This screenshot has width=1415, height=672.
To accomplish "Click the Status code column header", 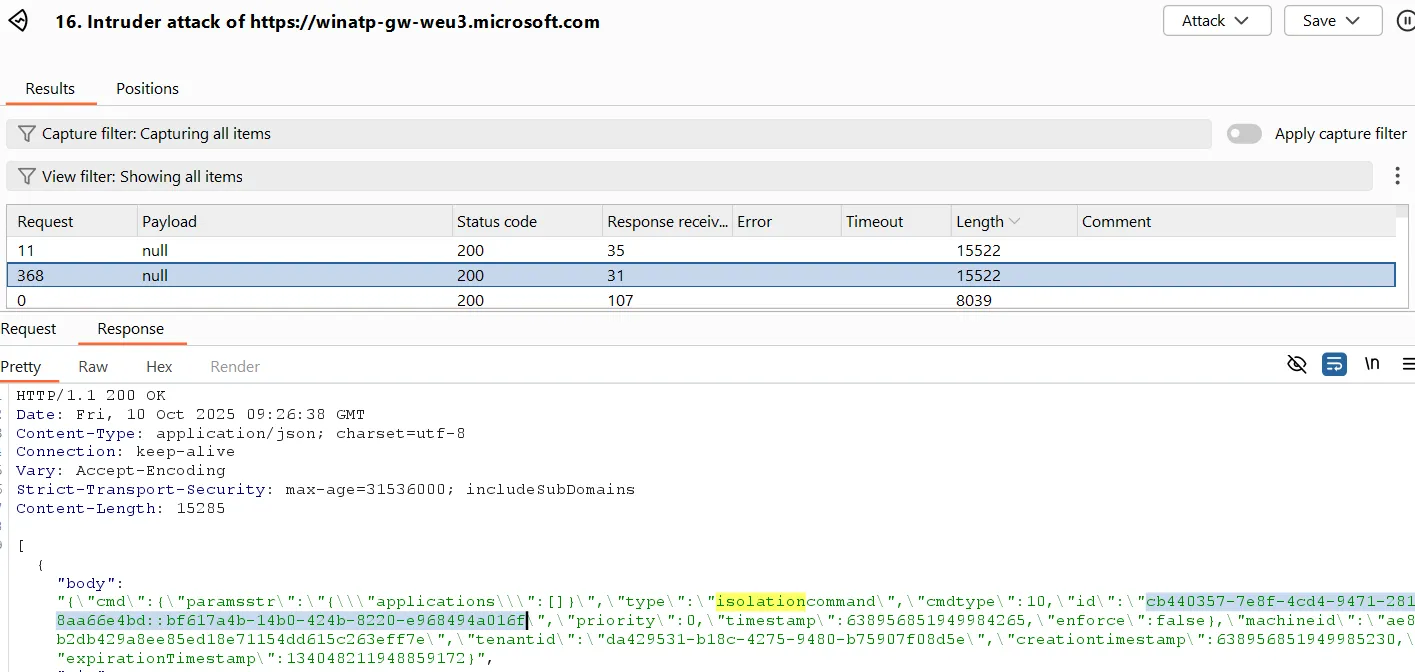I will 497,222.
